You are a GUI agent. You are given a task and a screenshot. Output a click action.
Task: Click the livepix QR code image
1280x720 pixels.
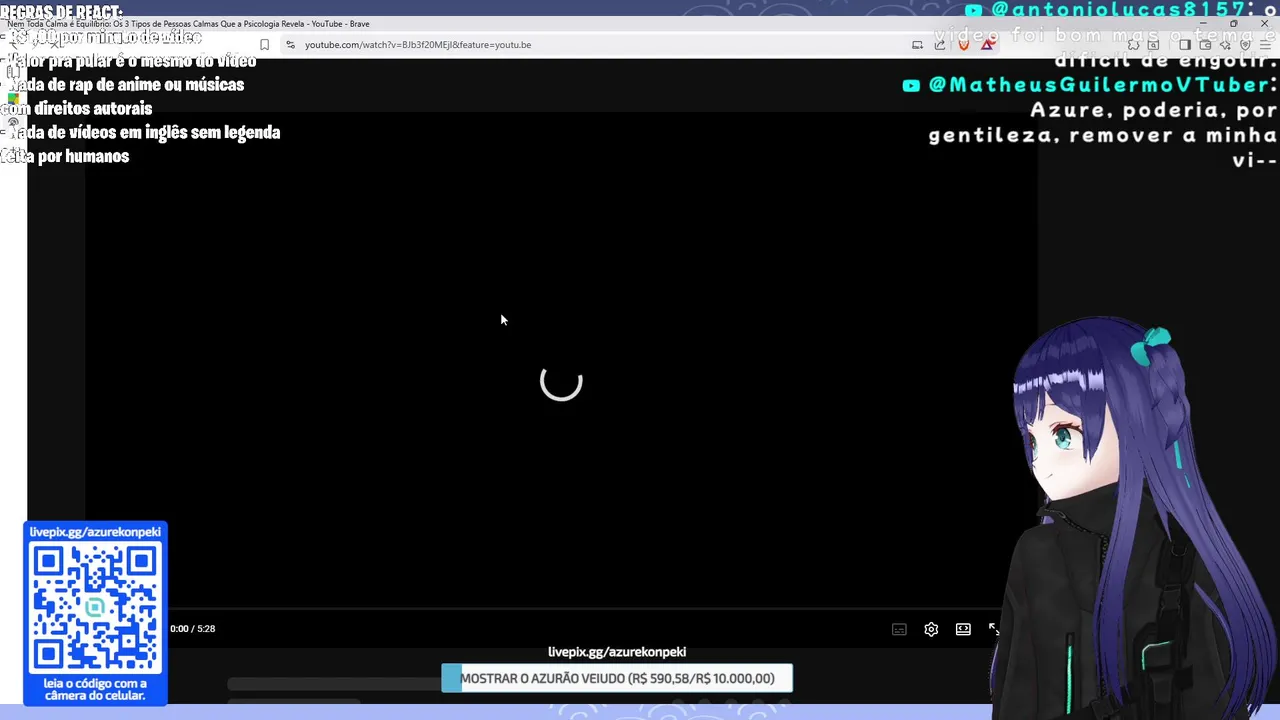coord(95,608)
